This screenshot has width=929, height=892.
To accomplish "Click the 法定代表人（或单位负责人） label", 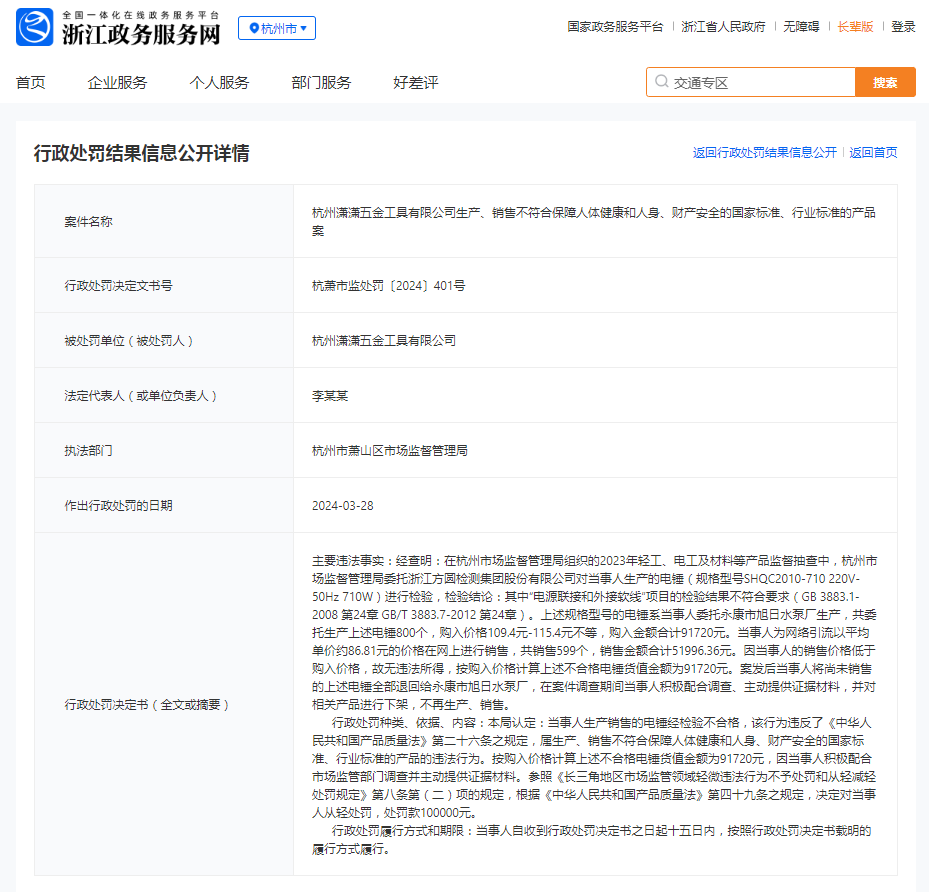I will [140, 396].
